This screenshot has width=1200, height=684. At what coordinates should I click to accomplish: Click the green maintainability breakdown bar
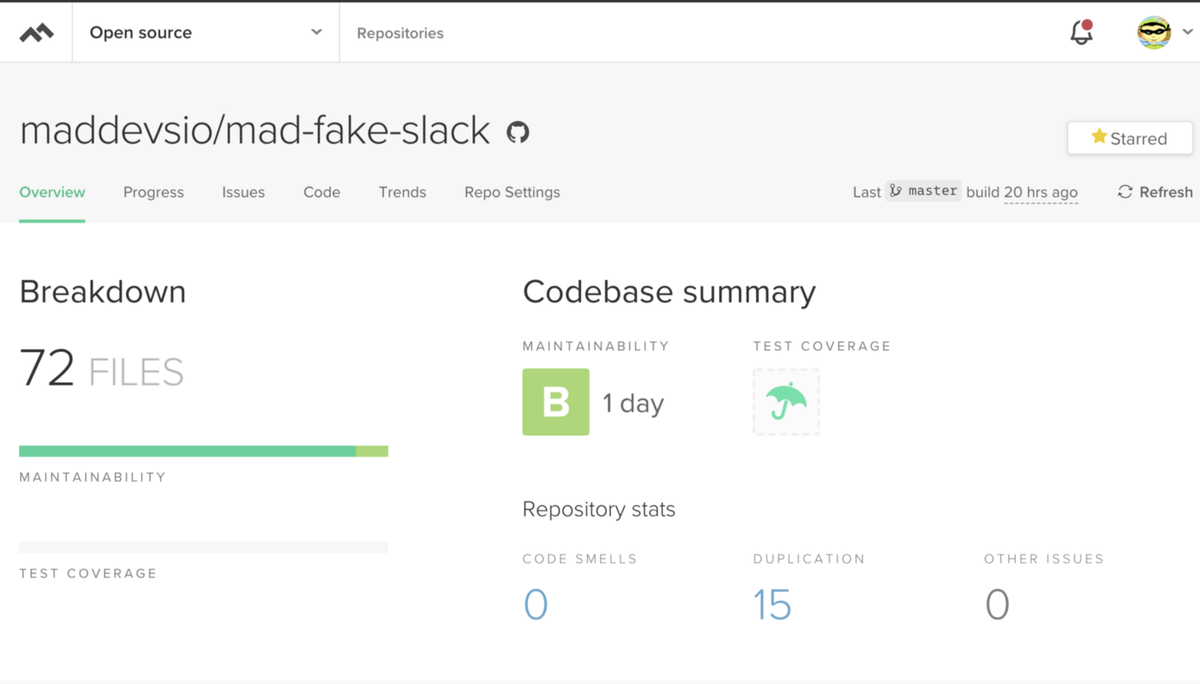[187, 451]
